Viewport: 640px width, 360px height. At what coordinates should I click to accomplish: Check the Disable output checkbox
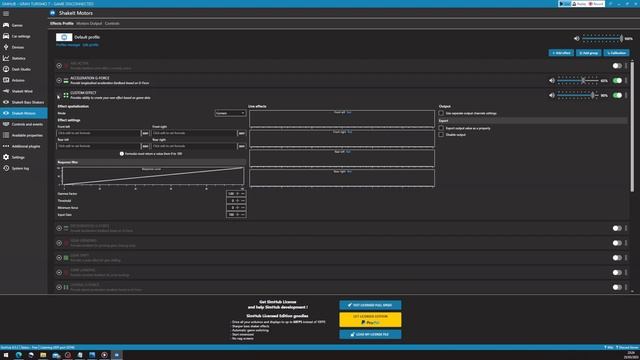[441, 135]
